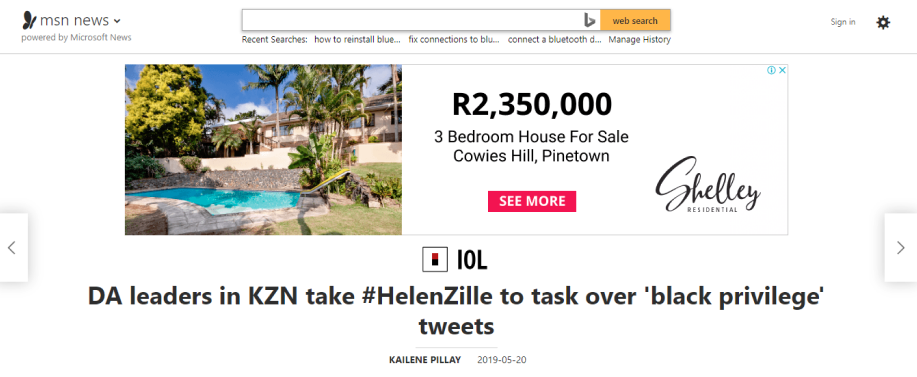Go to next article arrow
Screen dimensions: 917x377
(x=901, y=247)
